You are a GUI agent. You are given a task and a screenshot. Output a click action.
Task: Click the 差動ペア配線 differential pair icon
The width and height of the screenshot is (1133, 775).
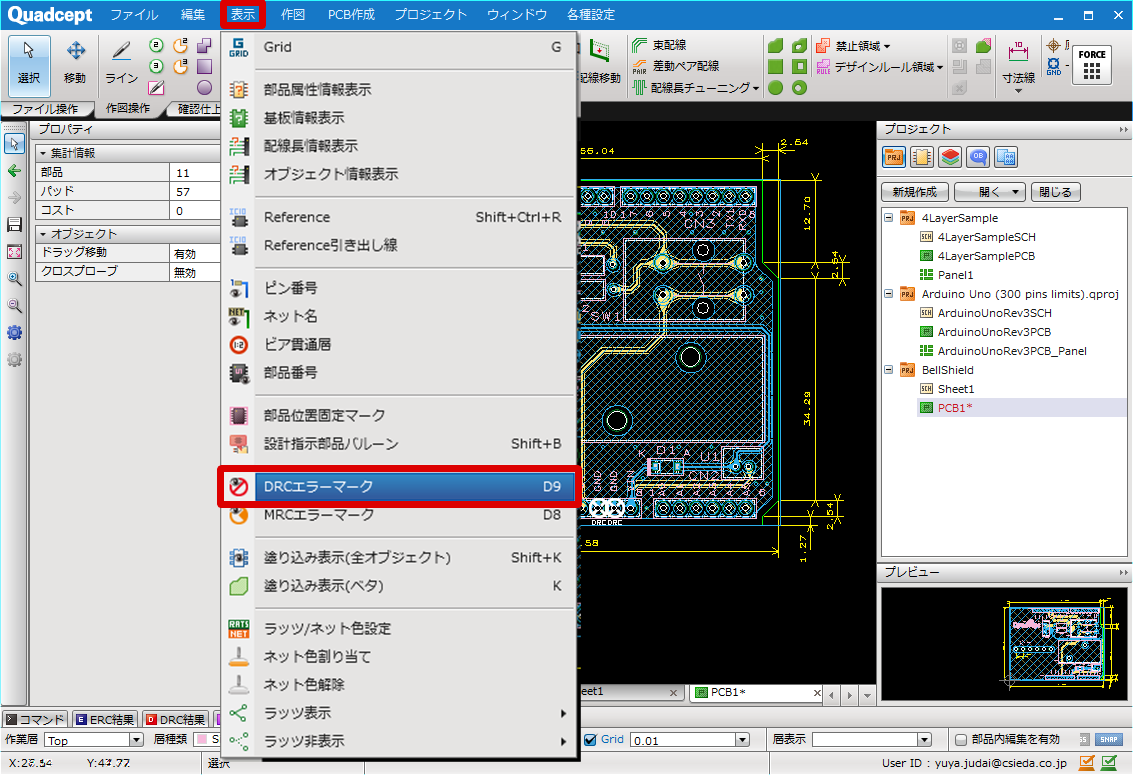coord(640,63)
